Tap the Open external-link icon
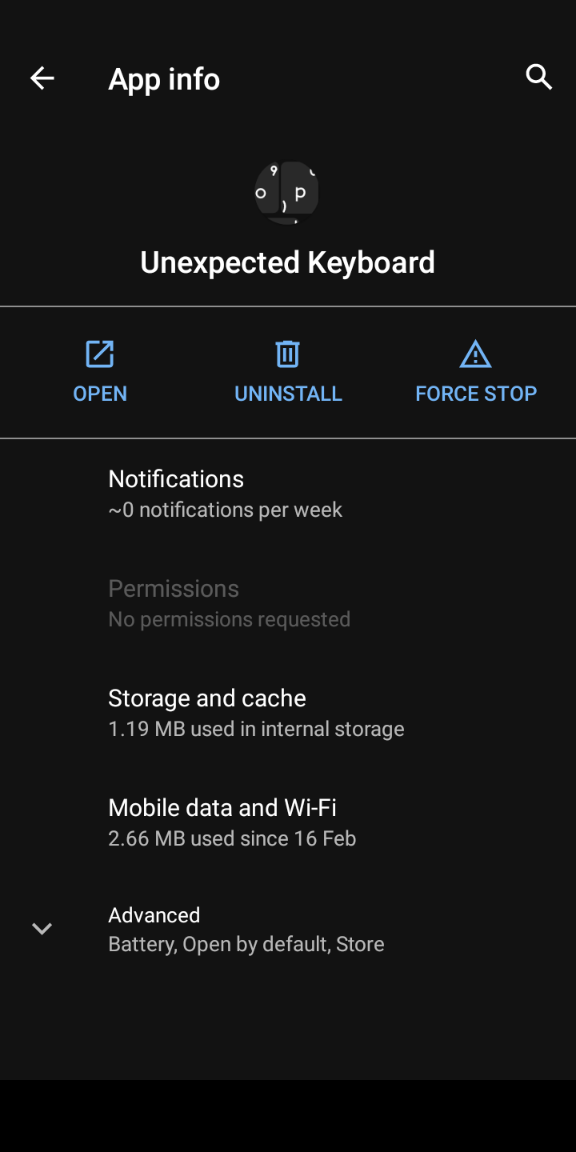Viewport: 576px width, 1152px height. point(100,354)
